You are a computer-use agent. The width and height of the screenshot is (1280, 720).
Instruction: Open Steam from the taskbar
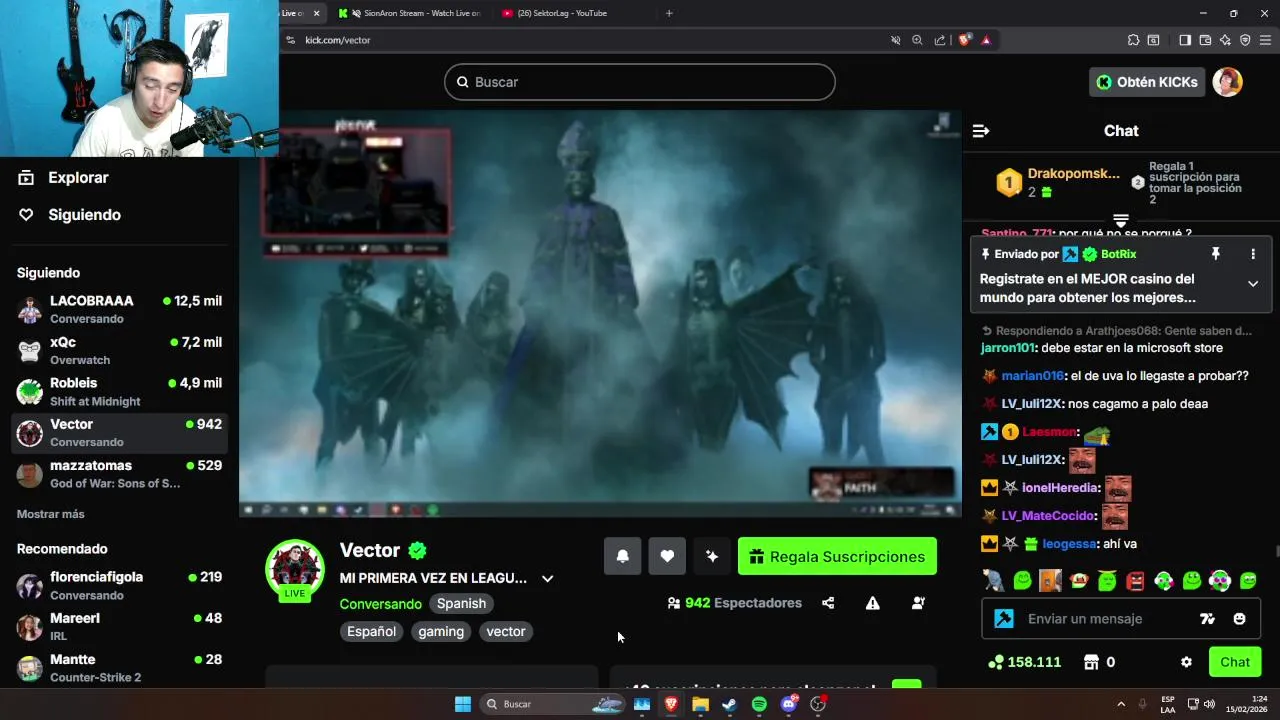730,704
